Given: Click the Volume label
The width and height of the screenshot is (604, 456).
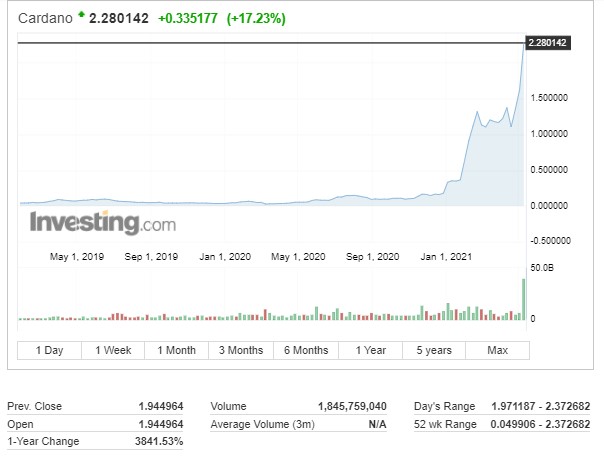Looking at the screenshot, I should coord(228,406).
